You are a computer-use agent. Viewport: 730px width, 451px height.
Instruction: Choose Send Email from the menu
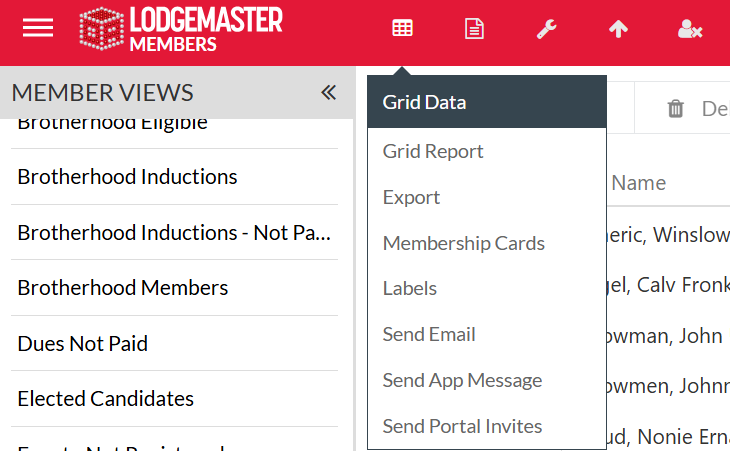click(429, 334)
